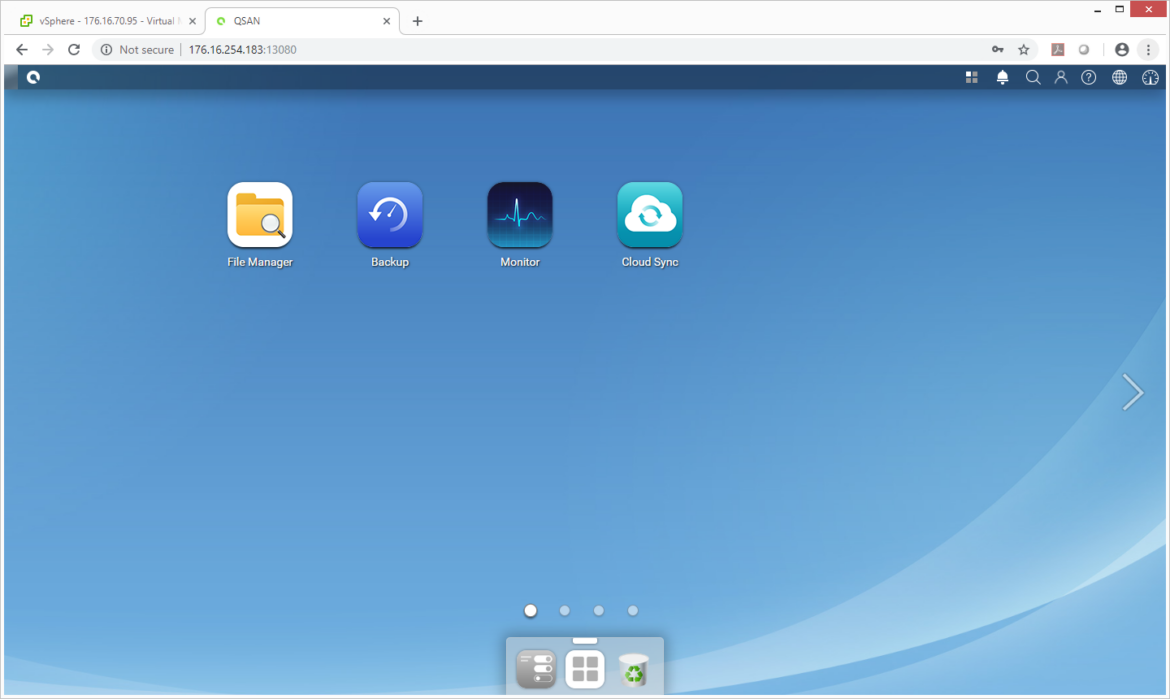Switch to the second page dot

[x=565, y=610]
